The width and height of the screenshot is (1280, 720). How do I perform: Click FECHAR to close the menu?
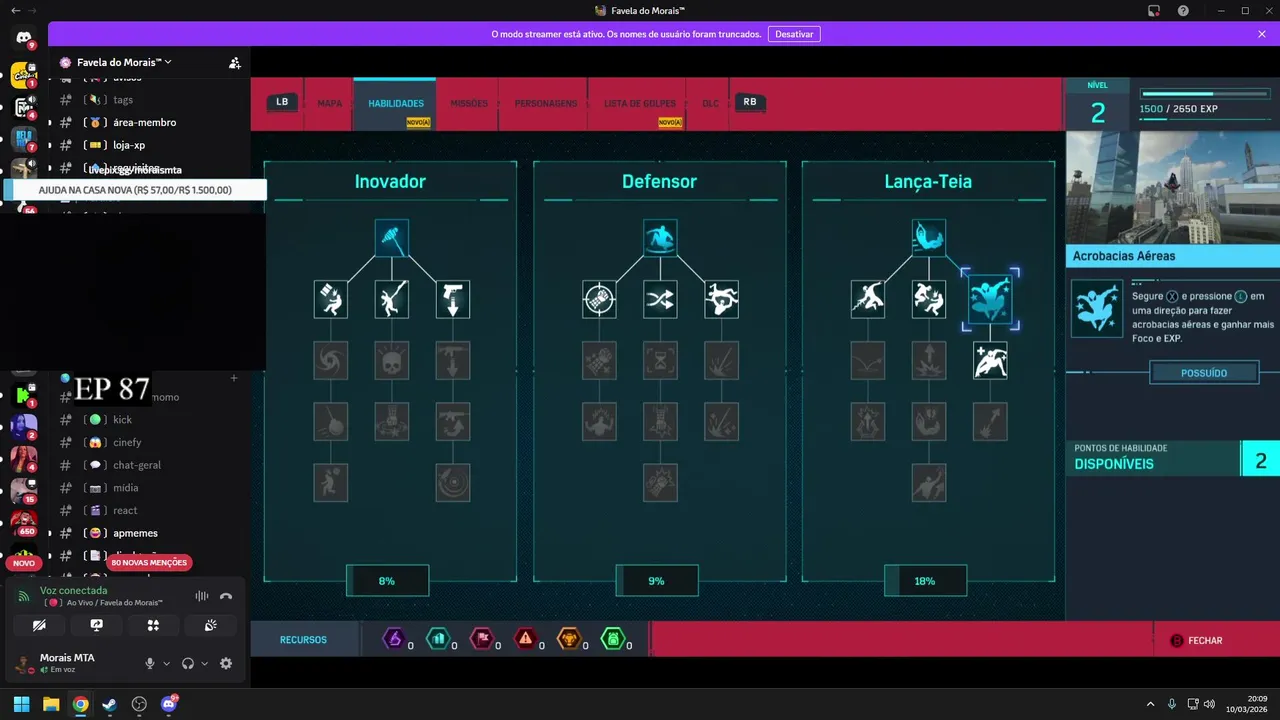coord(1197,641)
